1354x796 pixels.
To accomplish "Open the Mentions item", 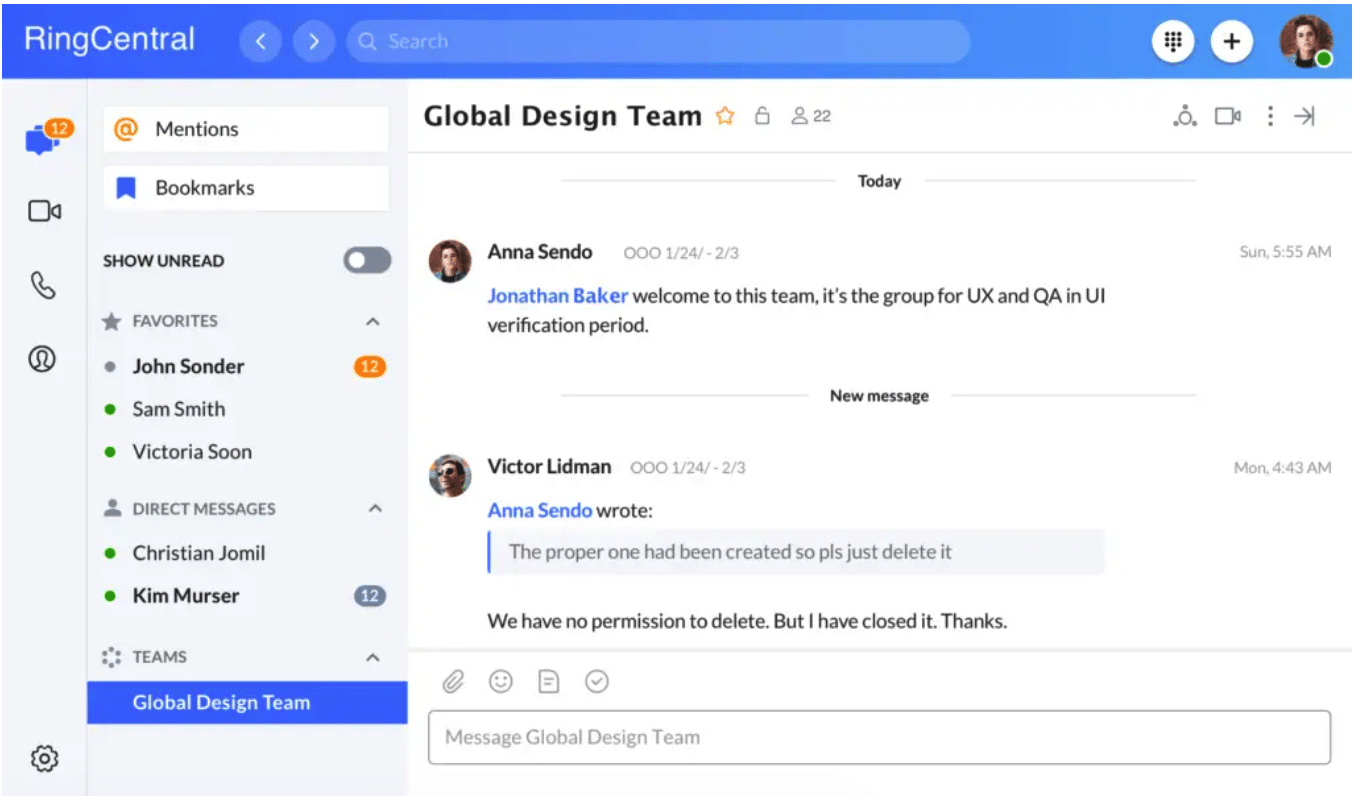I will point(246,129).
